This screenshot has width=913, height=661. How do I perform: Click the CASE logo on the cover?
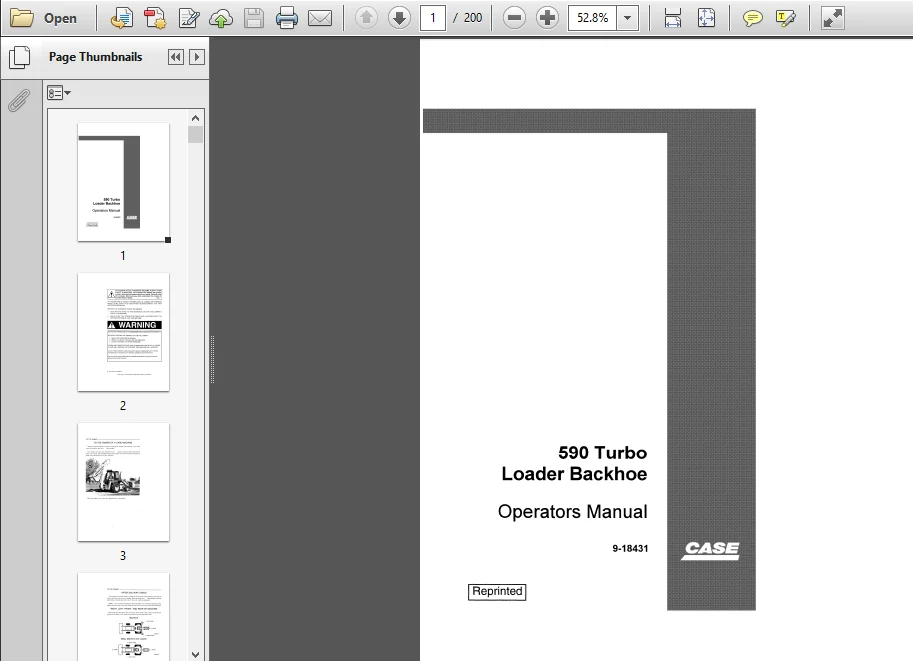click(x=711, y=550)
